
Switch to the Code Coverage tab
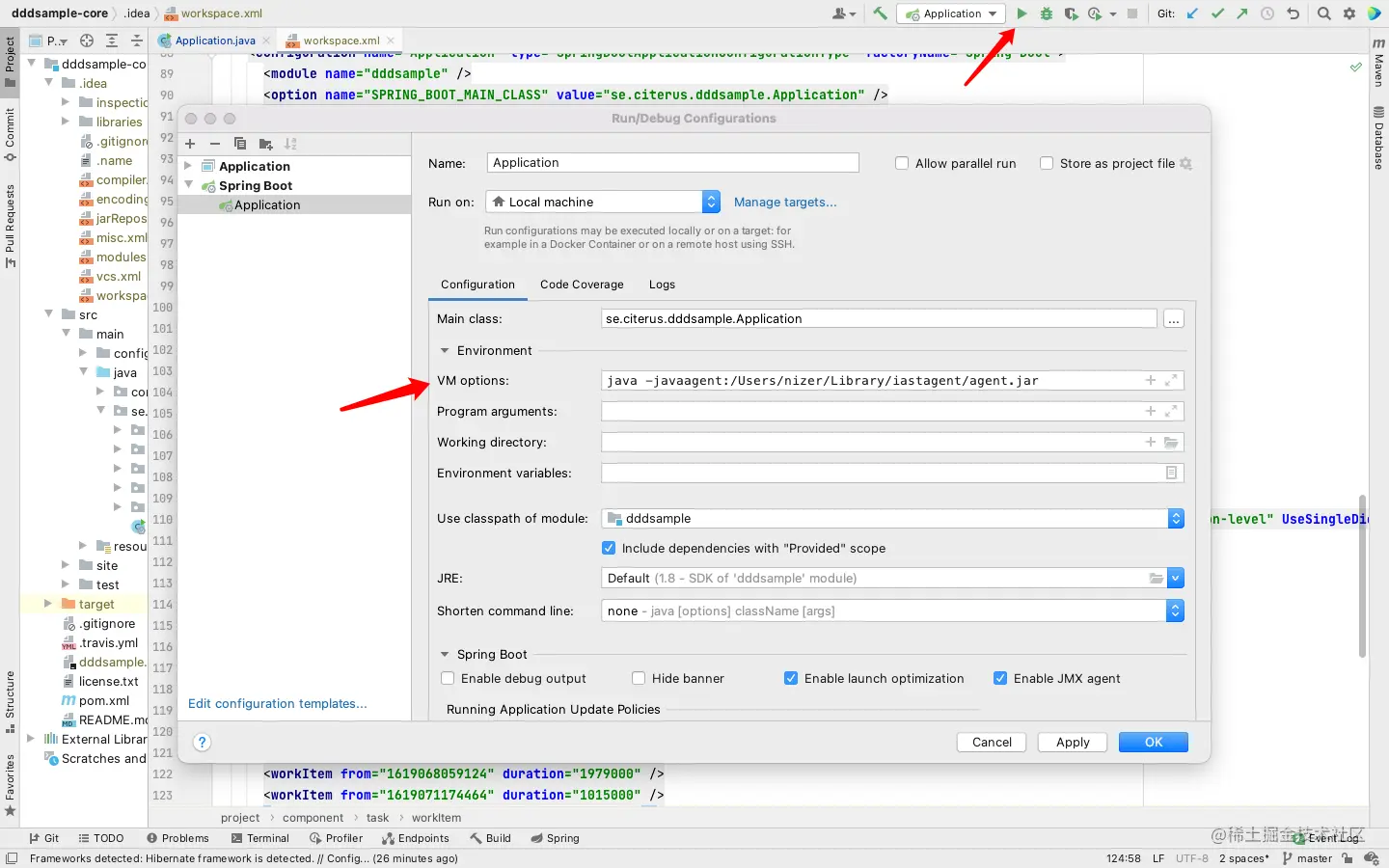pyautogui.click(x=582, y=285)
